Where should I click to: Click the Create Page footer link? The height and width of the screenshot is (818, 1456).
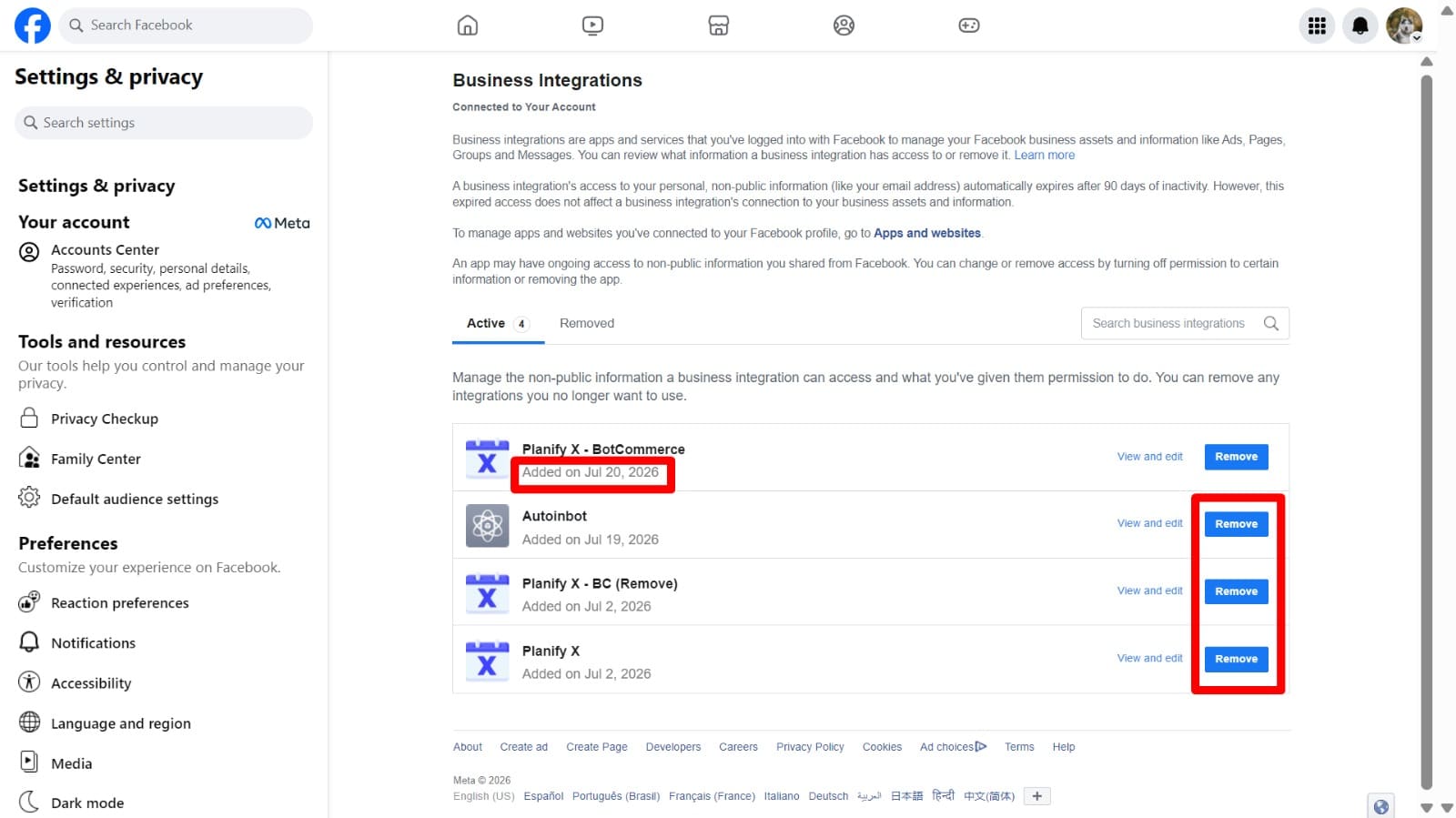tap(597, 747)
